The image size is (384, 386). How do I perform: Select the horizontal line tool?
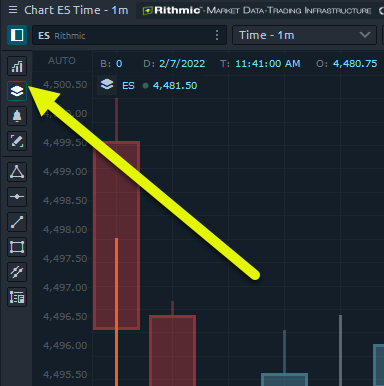point(17,197)
